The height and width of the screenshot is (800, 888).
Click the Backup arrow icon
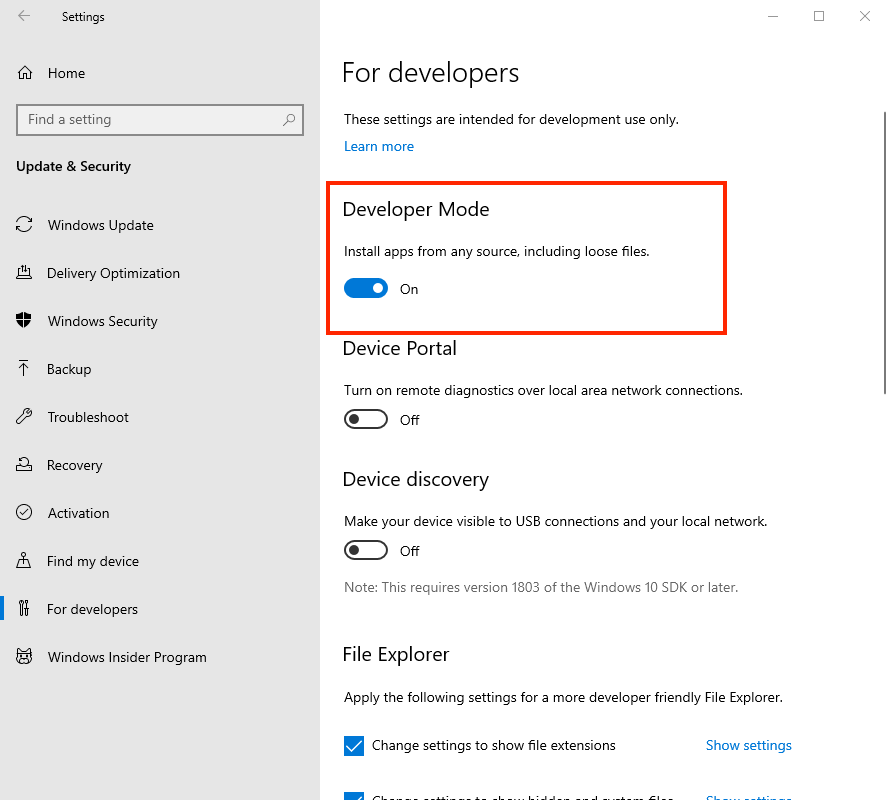[x=23, y=368]
